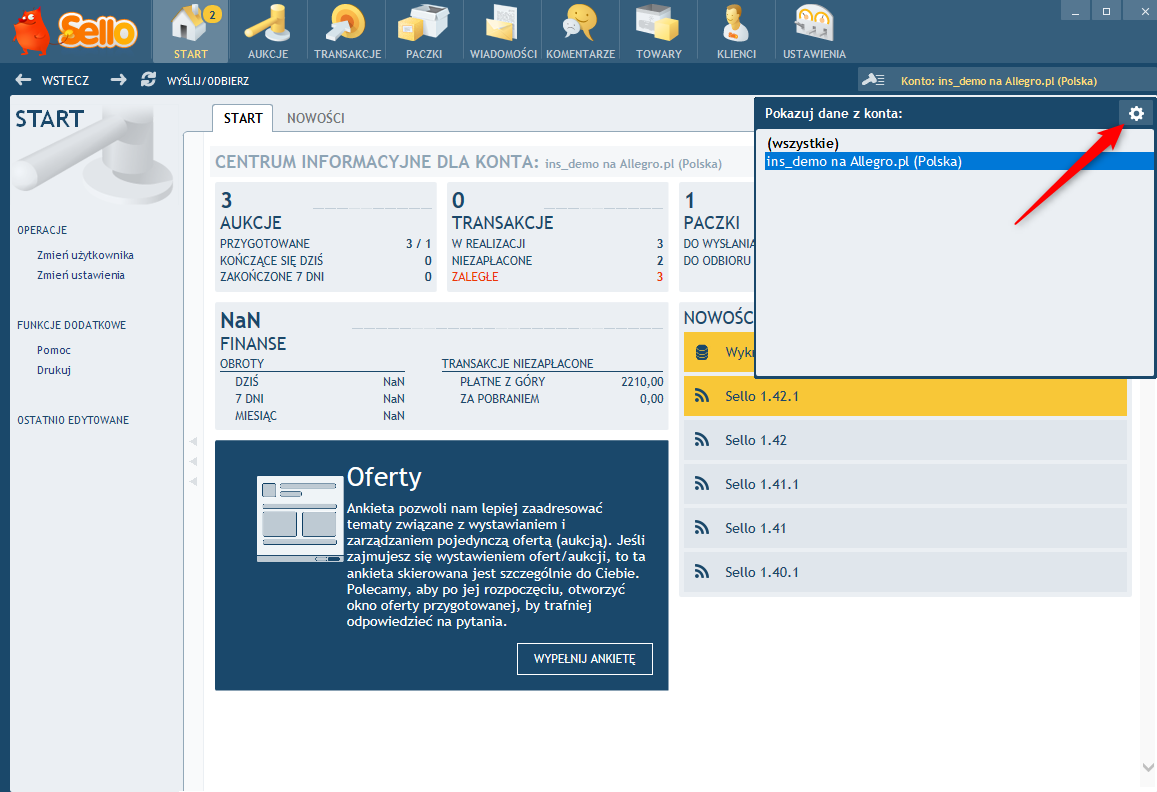Open the USTAWIENIA module
Image resolution: width=1157 pixels, height=792 pixels.
[815, 32]
